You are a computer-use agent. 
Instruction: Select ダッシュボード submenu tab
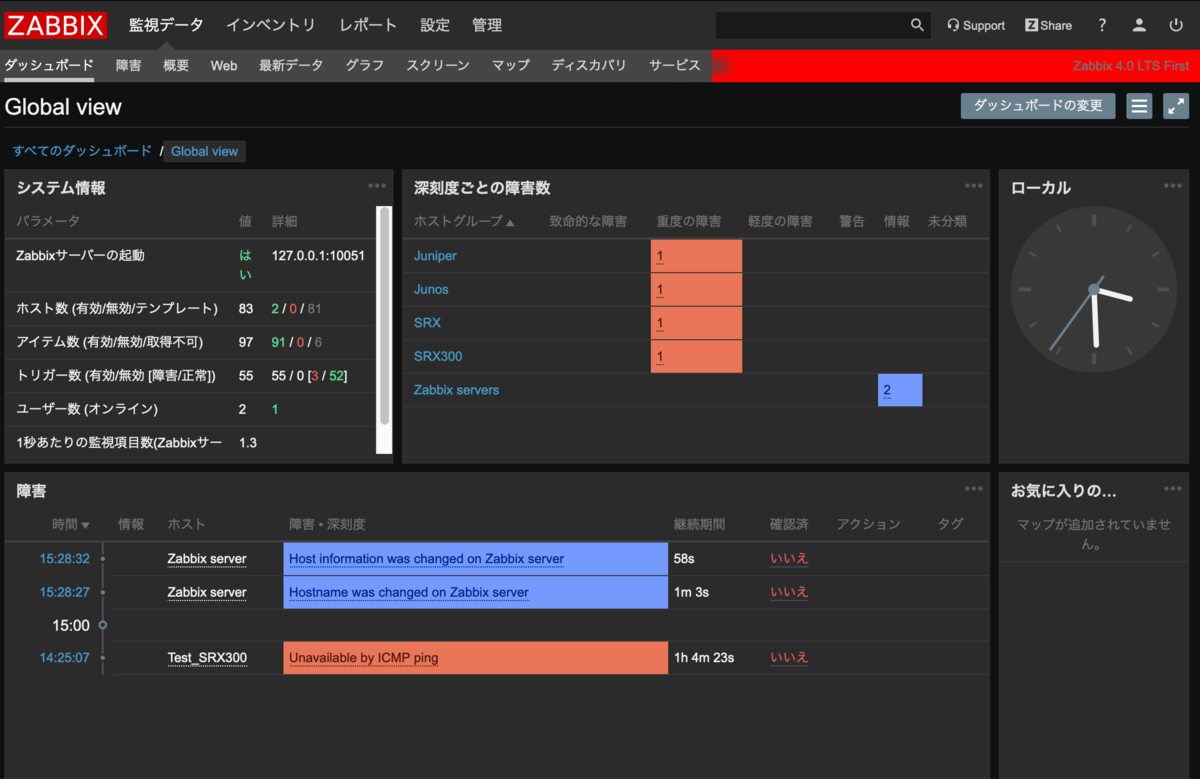click(49, 65)
